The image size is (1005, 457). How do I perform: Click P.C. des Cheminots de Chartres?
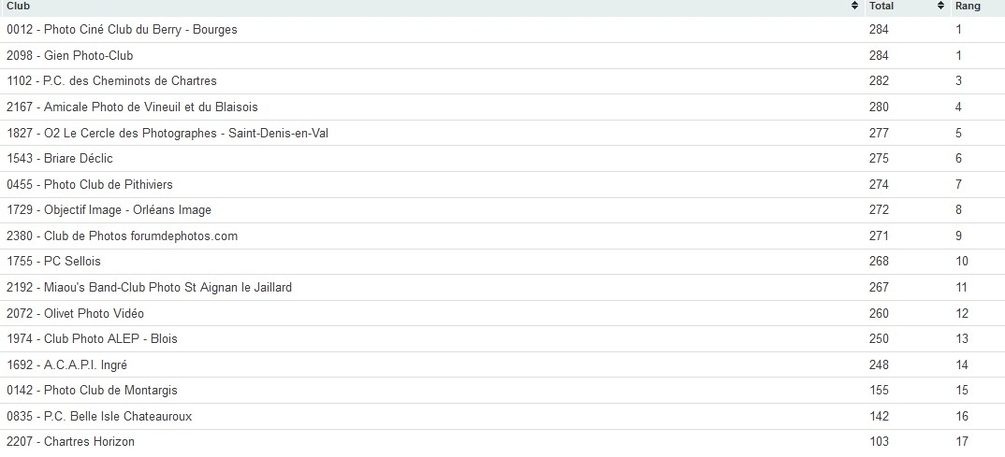(x=112, y=81)
